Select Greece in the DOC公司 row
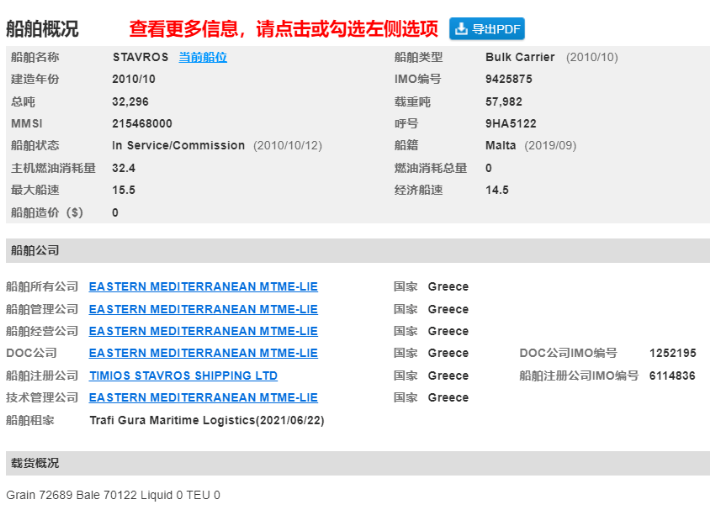Viewport: 728px width, 510px height. [x=448, y=353]
